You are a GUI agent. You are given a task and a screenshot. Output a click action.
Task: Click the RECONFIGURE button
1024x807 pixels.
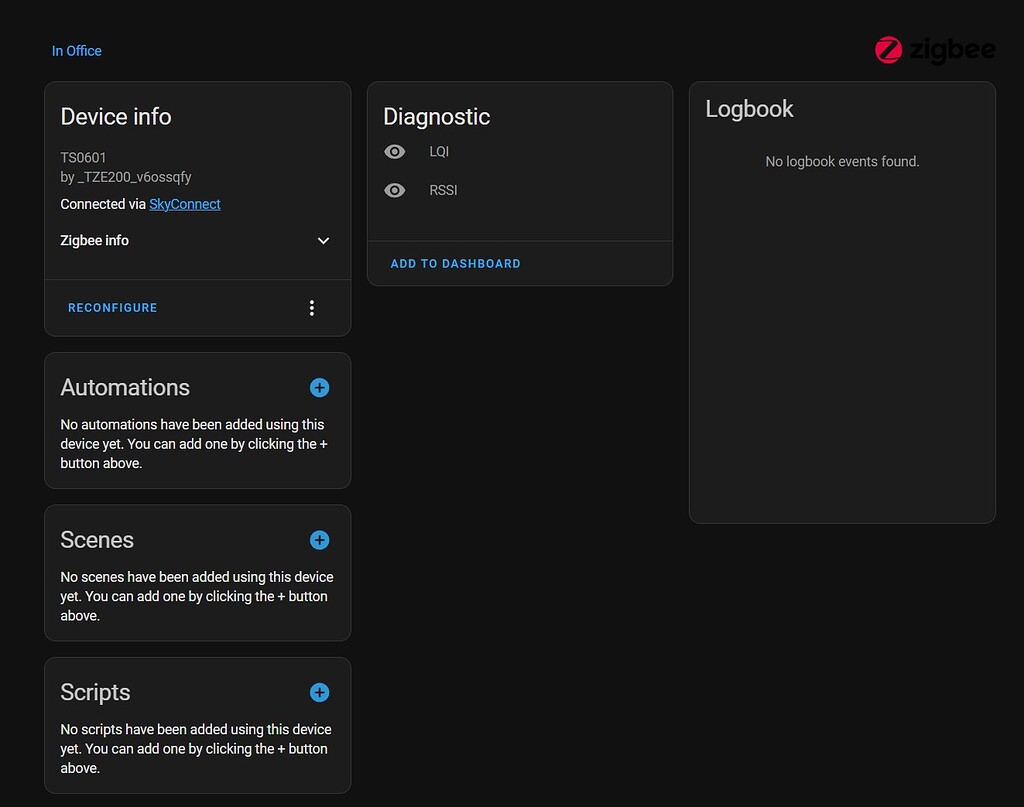pos(112,308)
